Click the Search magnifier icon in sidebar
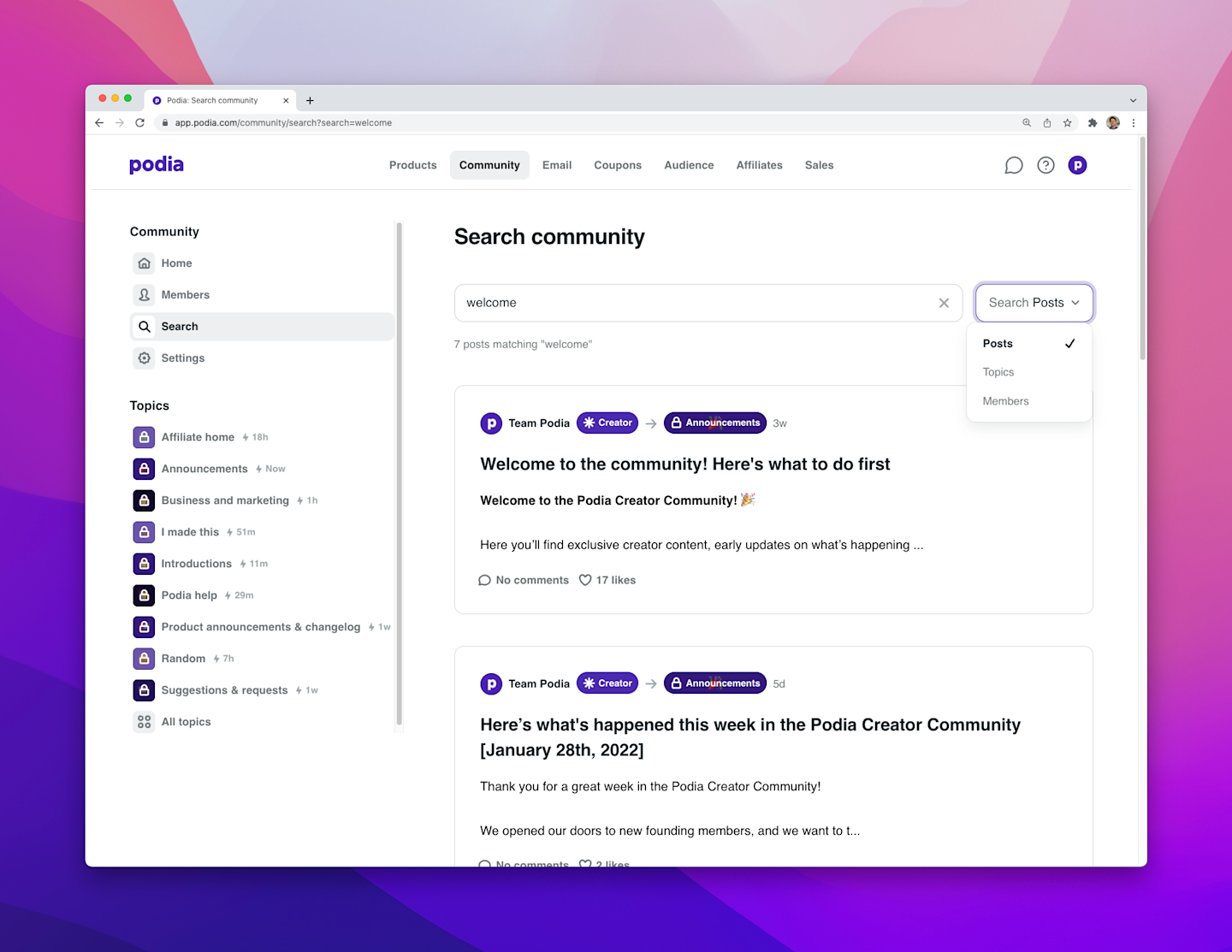Screen dimensions: 1232x952 (145, 327)
